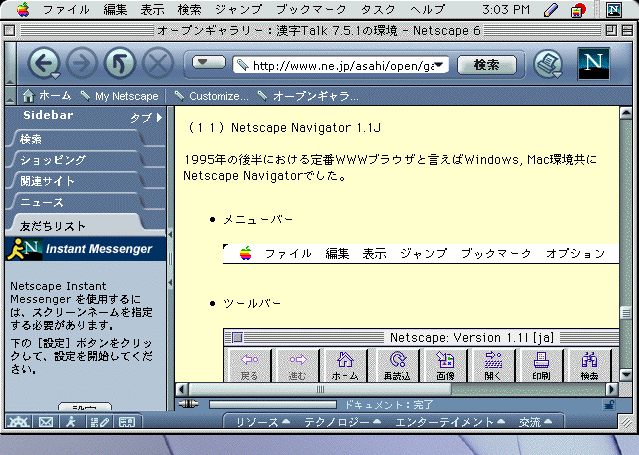
Task: Open 表示 menu in the Mac menu bar
Action: pyautogui.click(x=152, y=9)
